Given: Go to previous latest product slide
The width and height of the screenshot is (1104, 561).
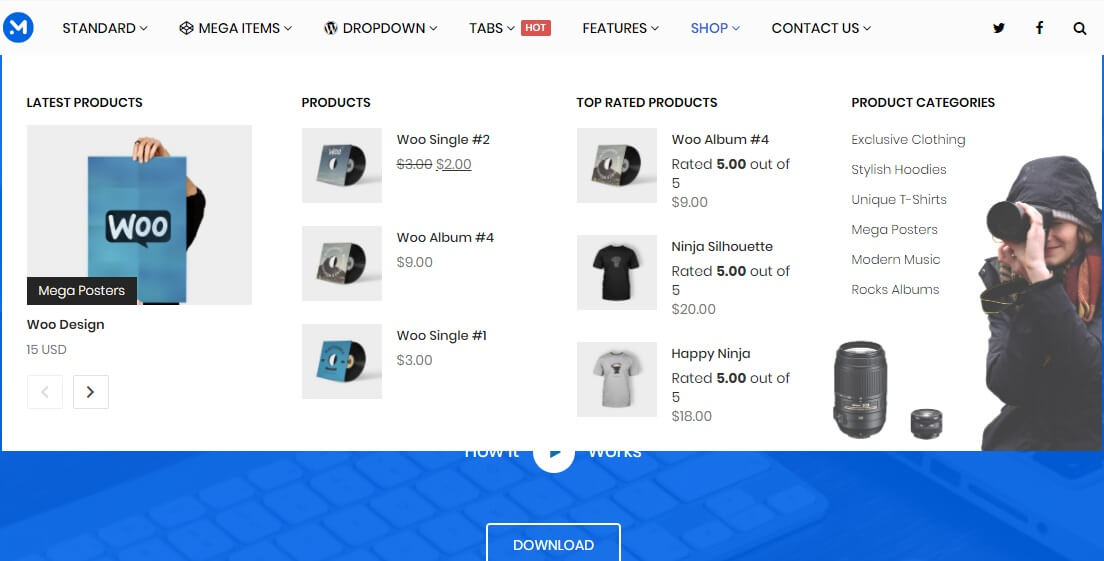Looking at the screenshot, I should [x=45, y=392].
